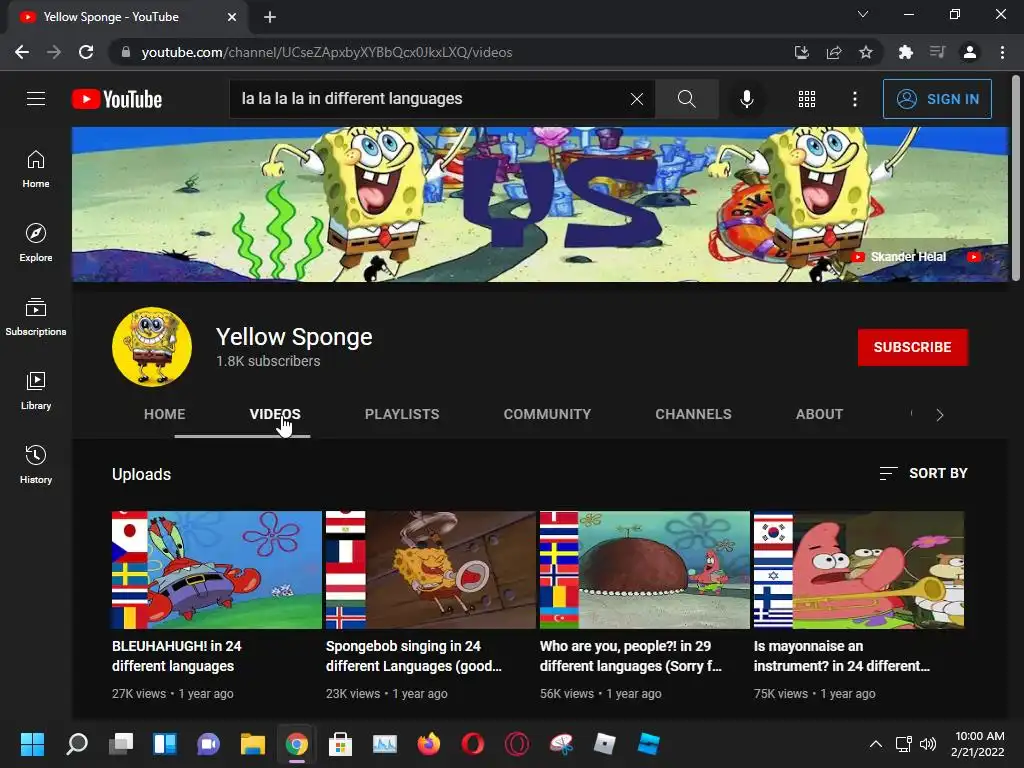The width and height of the screenshot is (1024, 768).
Task: Open Chrome three-dot menu
Action: coord(1002,52)
